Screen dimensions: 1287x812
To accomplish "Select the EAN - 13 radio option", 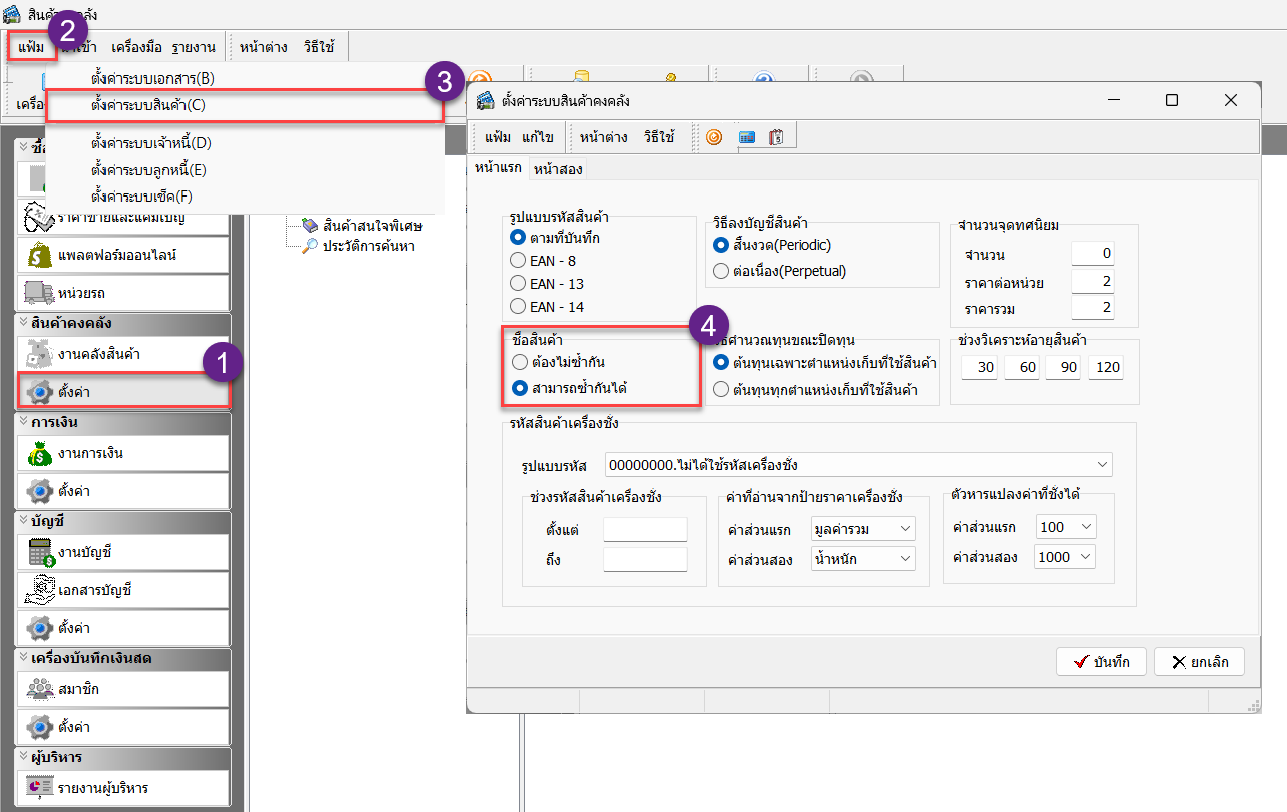I will pyautogui.click(x=518, y=284).
